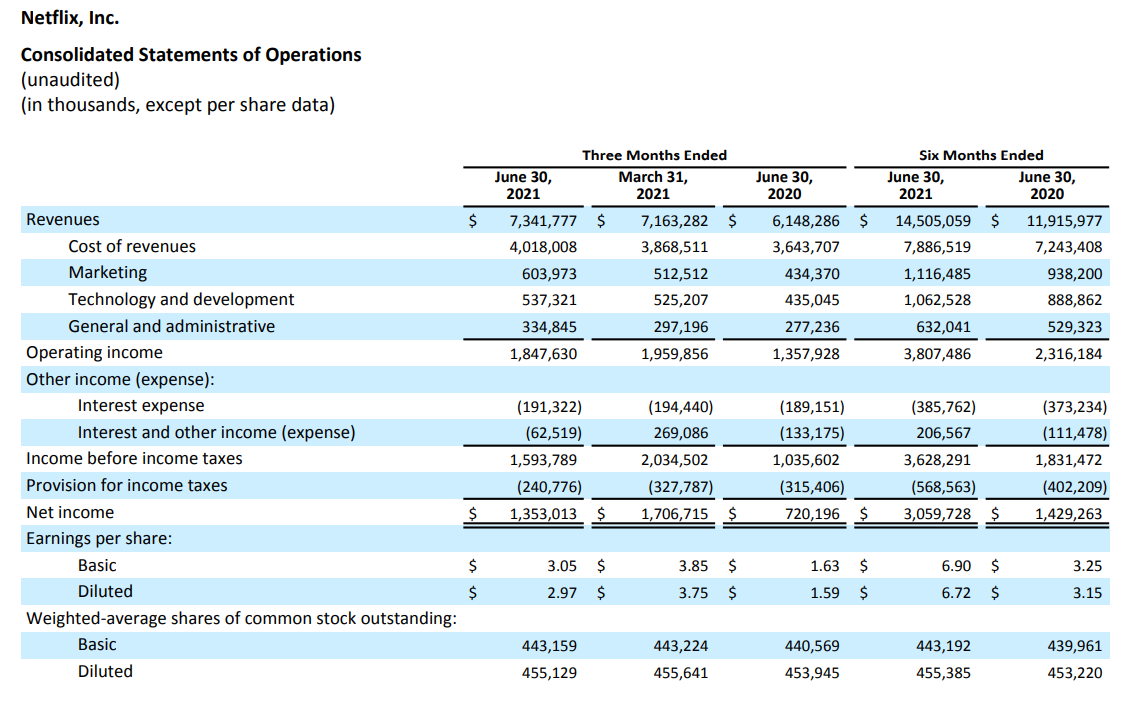Click interest and other income value 269,086
This screenshot has height=708, width=1134.
point(681,433)
